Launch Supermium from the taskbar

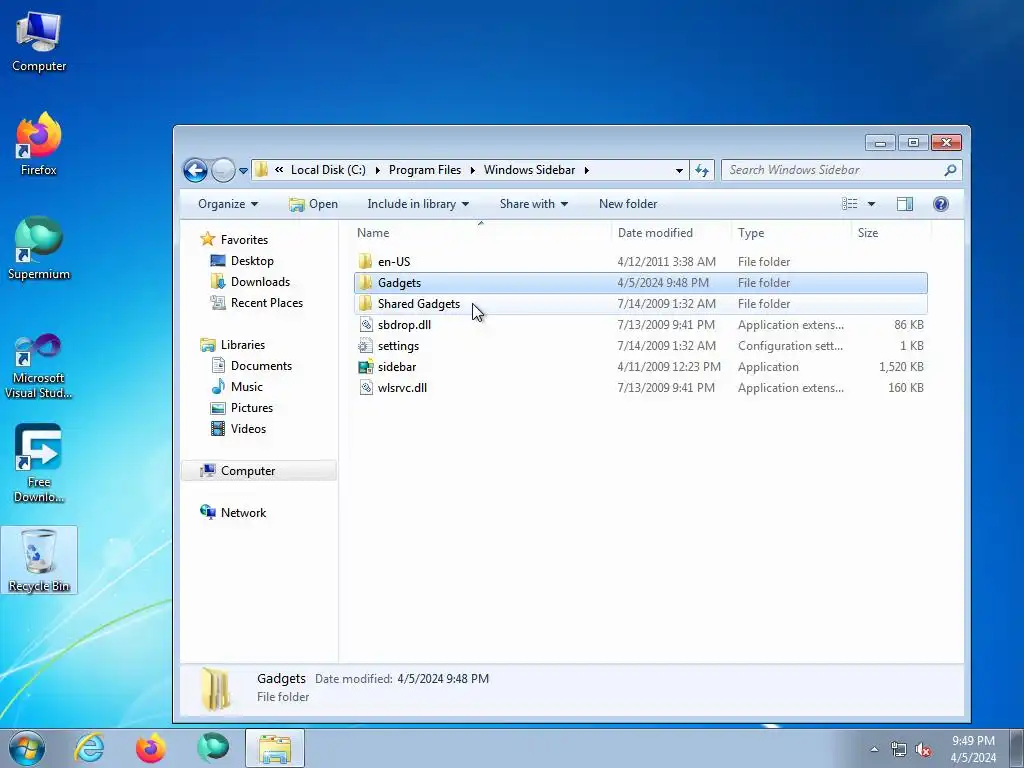pos(213,748)
